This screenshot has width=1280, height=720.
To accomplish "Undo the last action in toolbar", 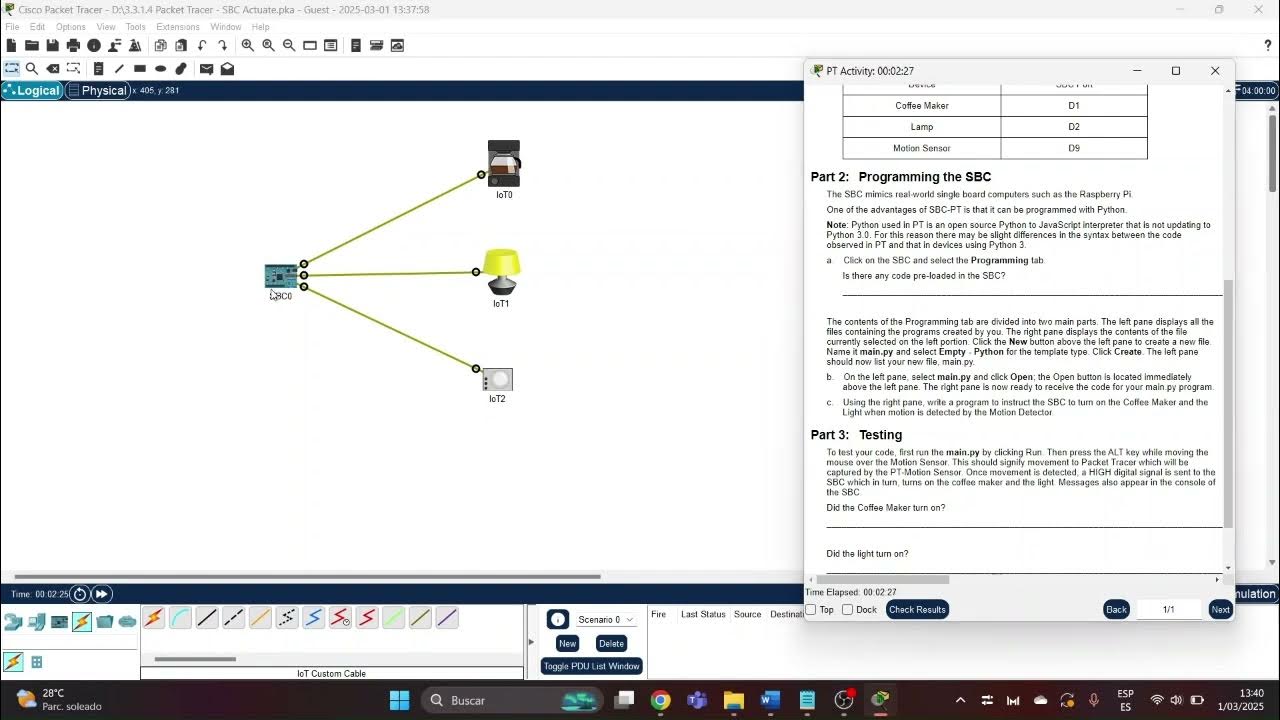I will 202,45.
